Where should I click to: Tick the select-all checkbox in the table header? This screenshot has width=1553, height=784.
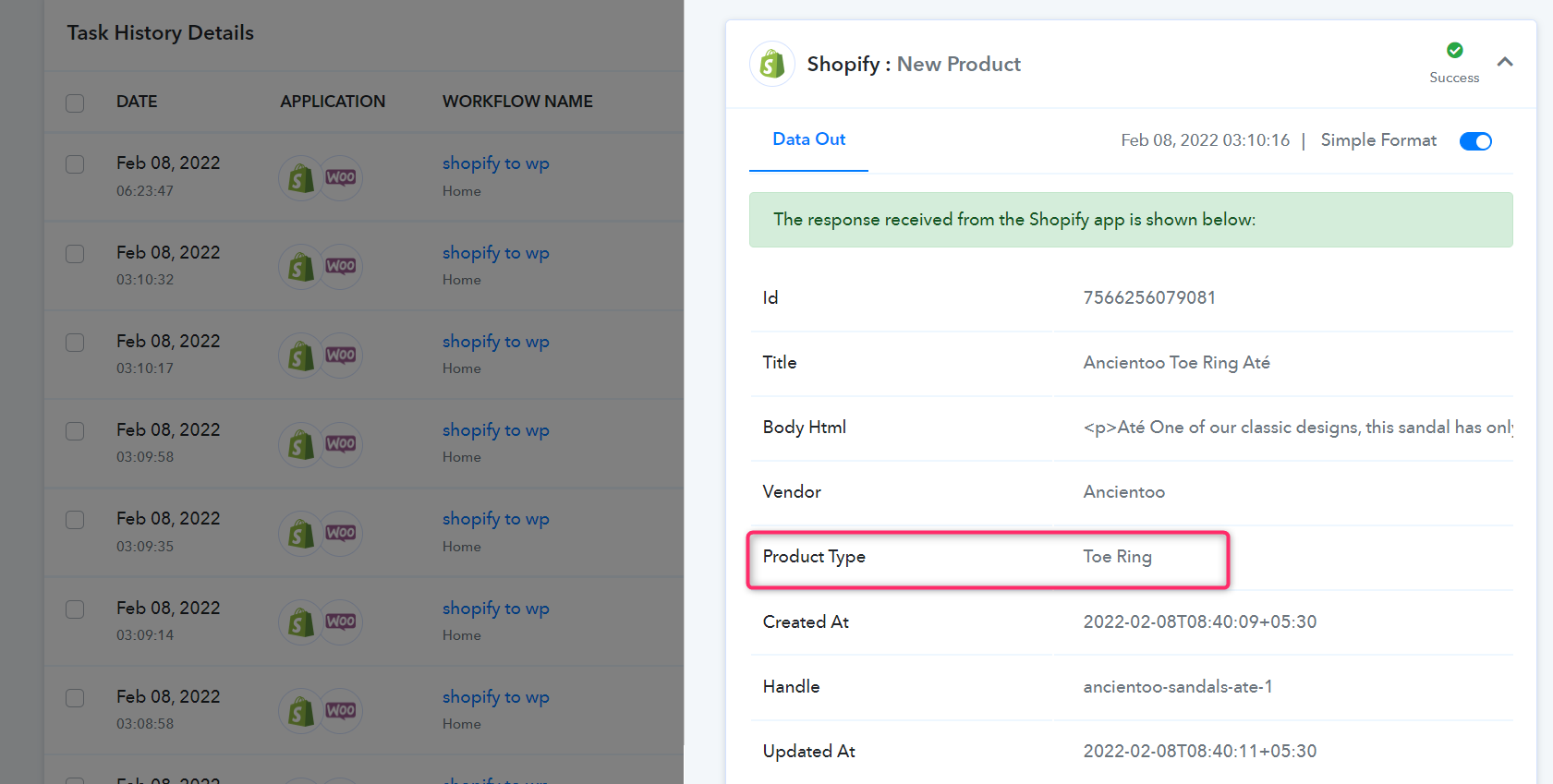75,103
